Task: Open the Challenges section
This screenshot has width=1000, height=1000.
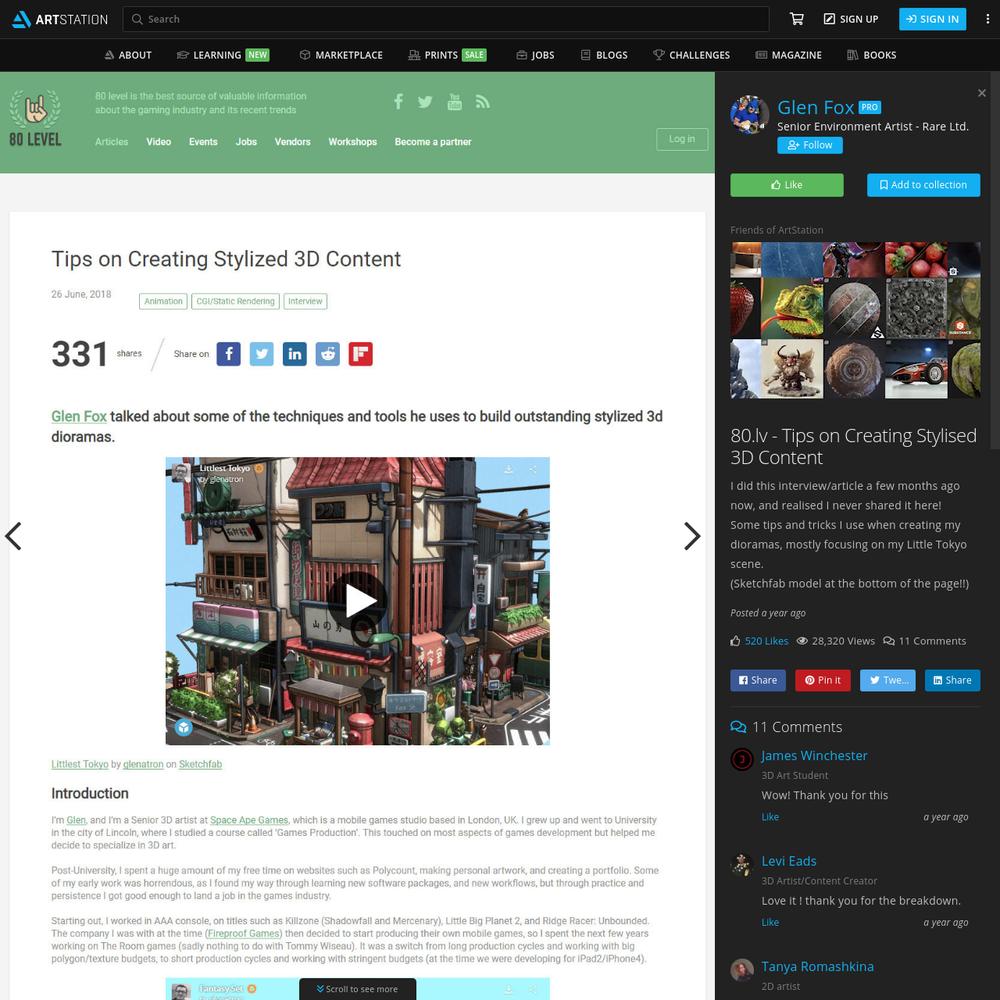Action: click(691, 55)
